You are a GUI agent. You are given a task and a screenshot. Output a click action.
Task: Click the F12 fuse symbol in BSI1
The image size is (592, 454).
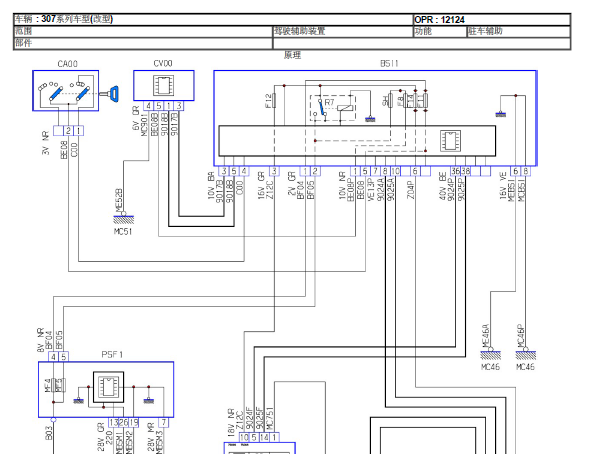tap(274, 100)
